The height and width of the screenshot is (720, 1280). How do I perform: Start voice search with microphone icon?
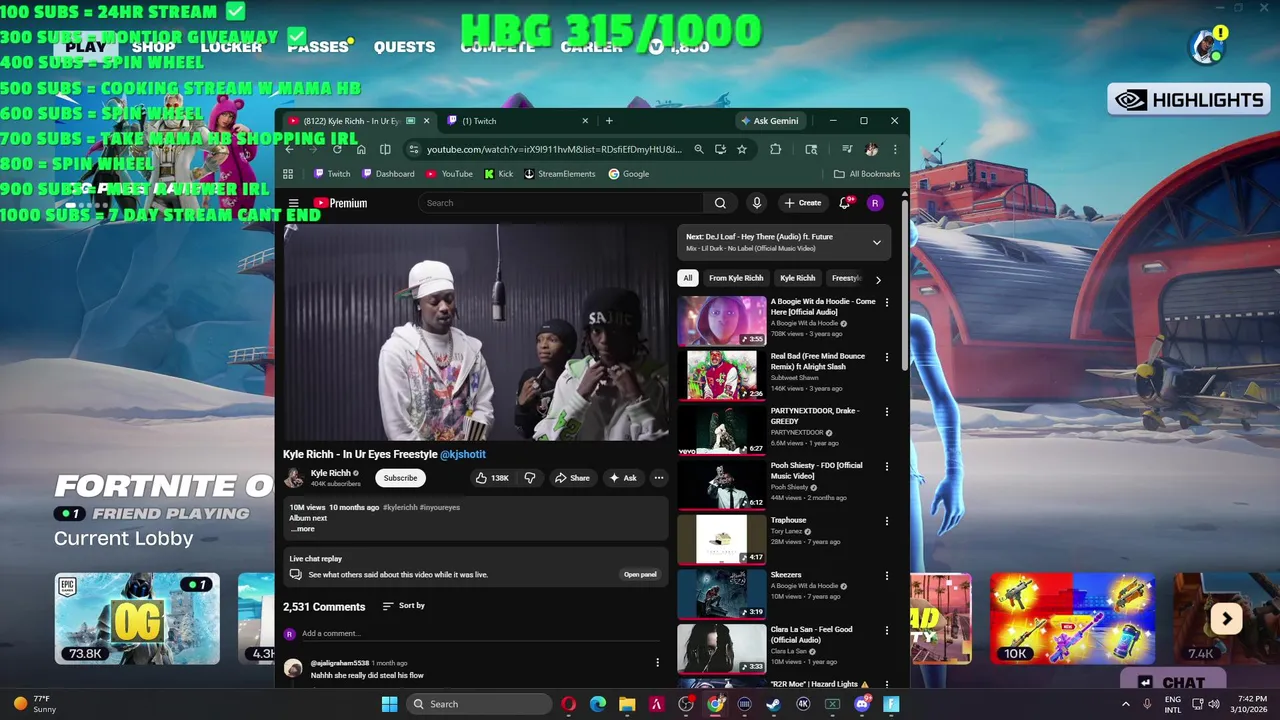757,203
